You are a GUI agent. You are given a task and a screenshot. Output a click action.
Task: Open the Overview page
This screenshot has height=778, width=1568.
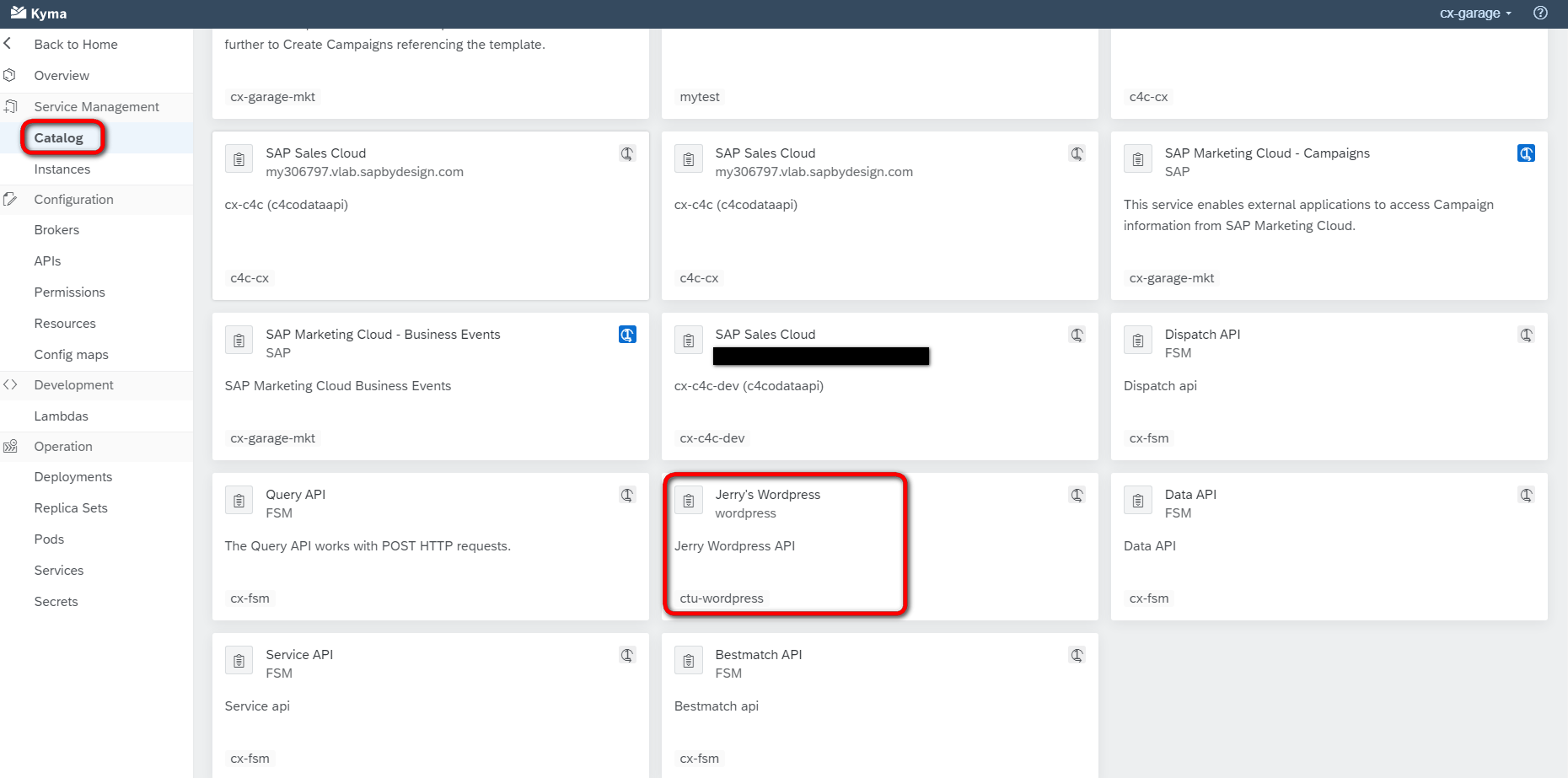62,75
